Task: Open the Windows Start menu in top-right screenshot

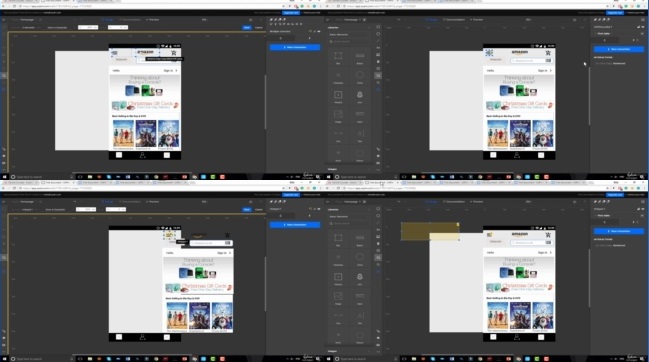Action: coord(329,177)
